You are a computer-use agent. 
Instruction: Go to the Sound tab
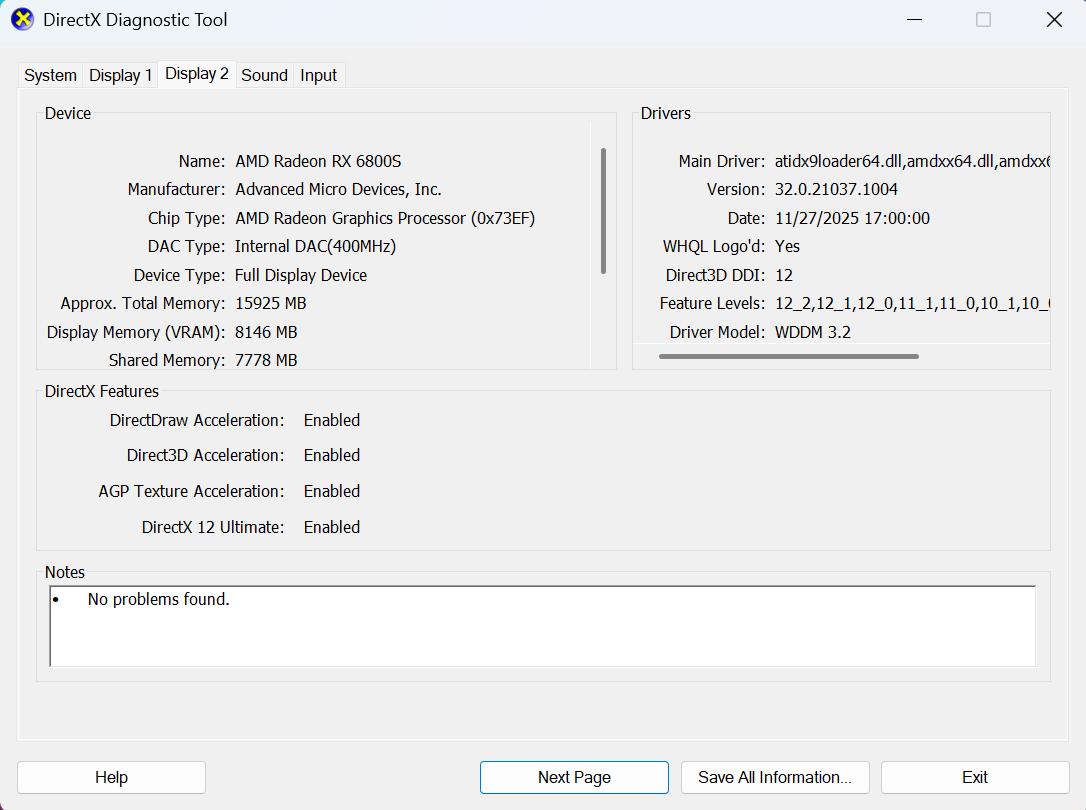tap(264, 75)
